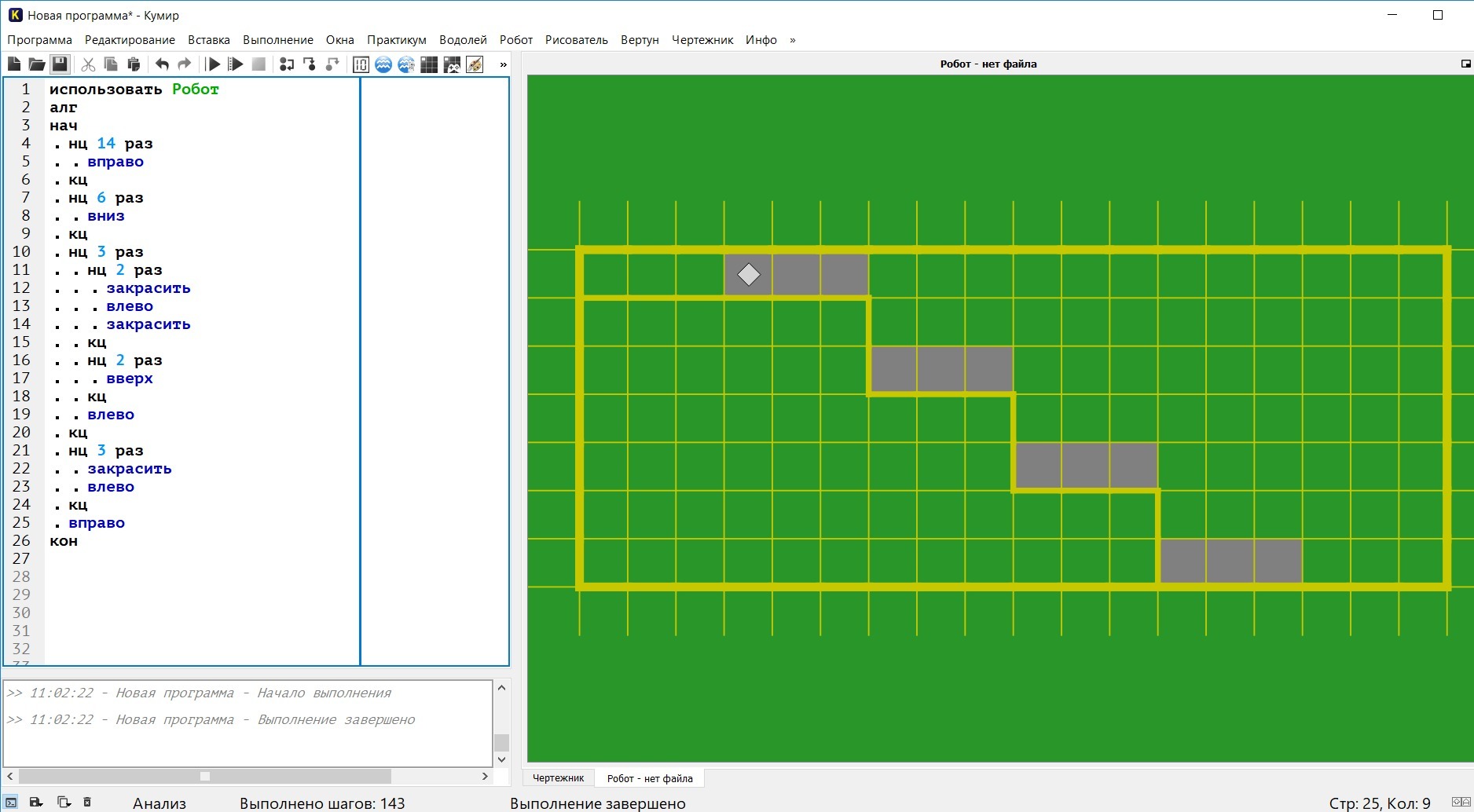This screenshot has height=812, width=1474.
Task: Open save console output dropdown
Action: 36,803
